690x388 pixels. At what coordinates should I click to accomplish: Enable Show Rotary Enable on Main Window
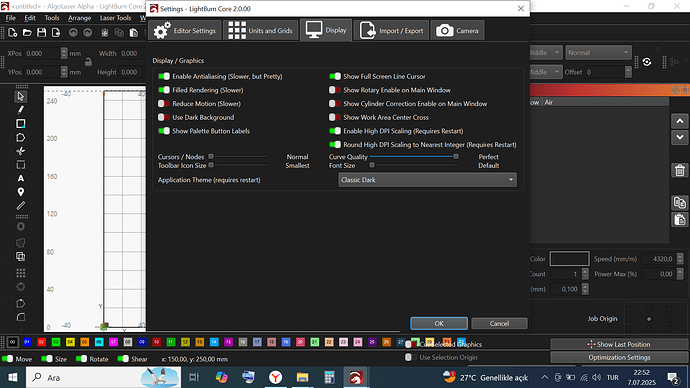(335, 90)
